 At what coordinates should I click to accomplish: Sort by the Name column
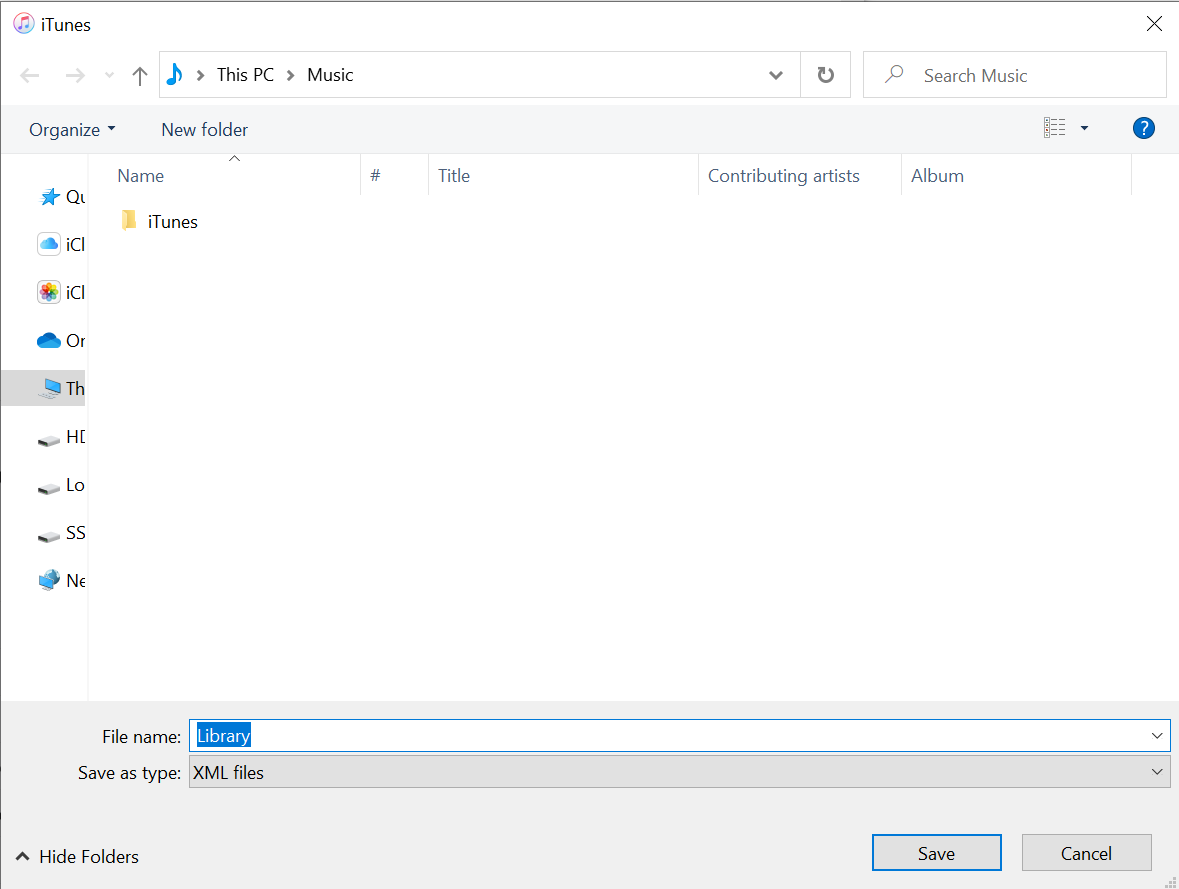[141, 175]
